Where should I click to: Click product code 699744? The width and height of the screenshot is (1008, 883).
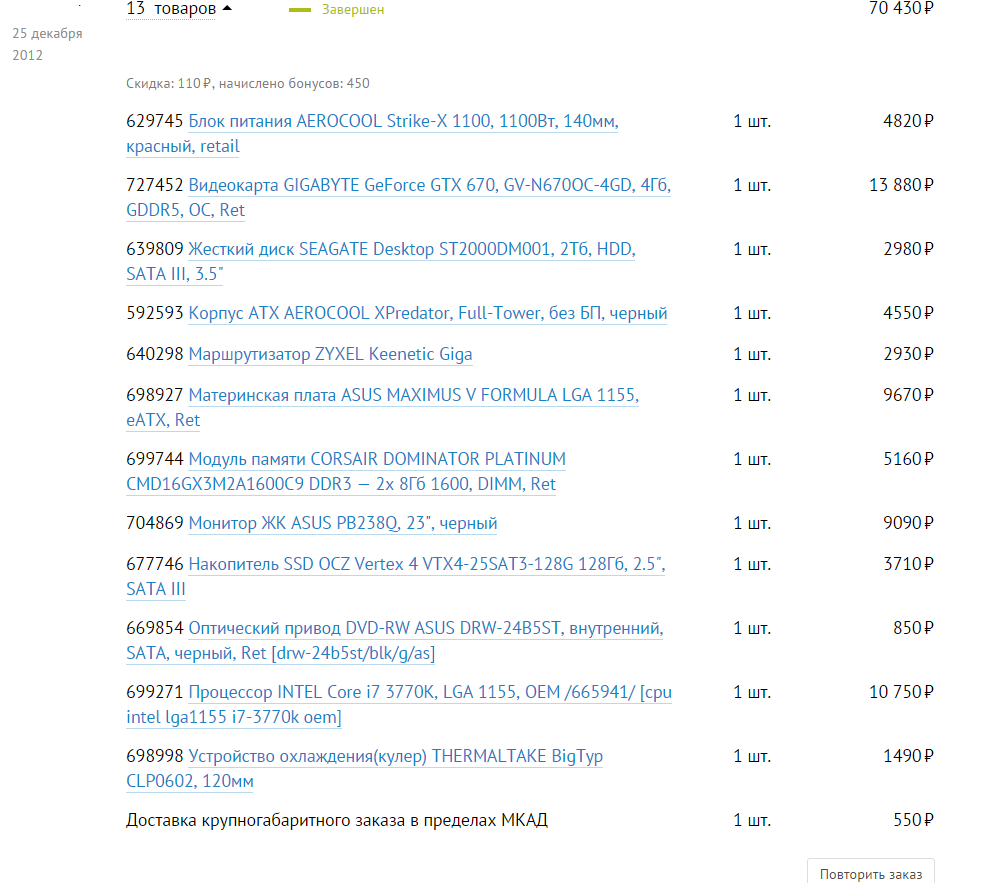click(155, 459)
